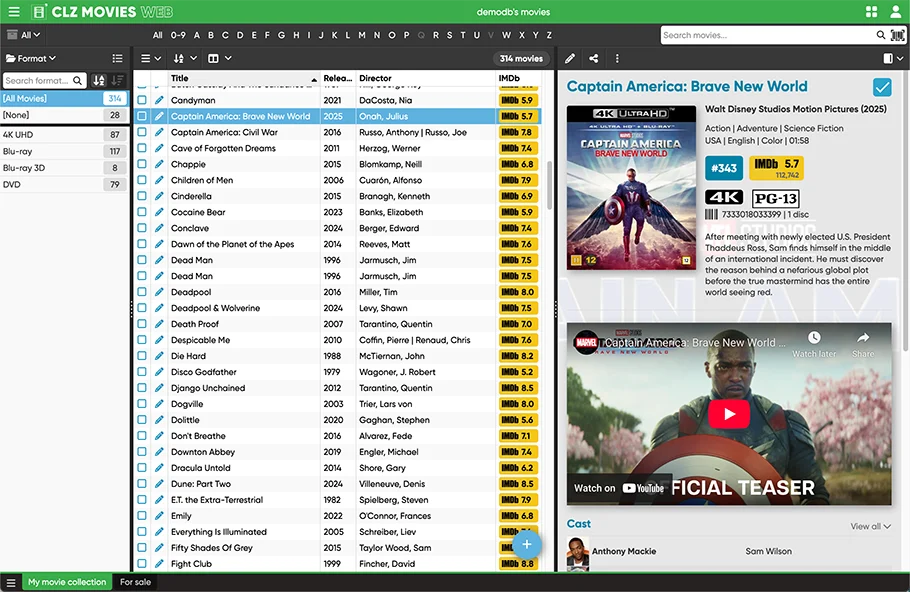910x592 pixels.
Task: Edit Chappie entry via pencil icon
Action: pos(159,164)
